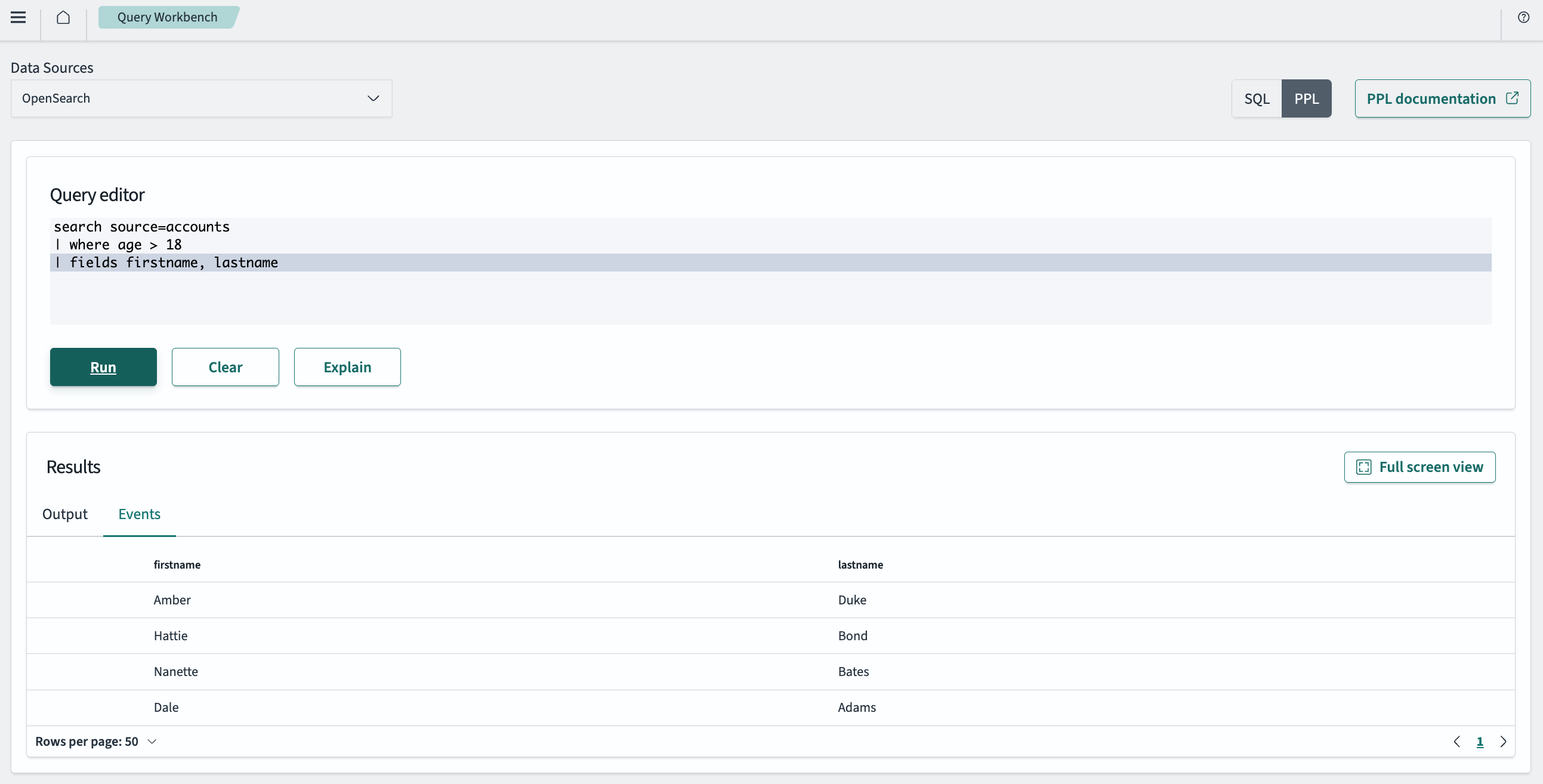
Task: Open the Rows per page dropdown
Action: coord(96,741)
